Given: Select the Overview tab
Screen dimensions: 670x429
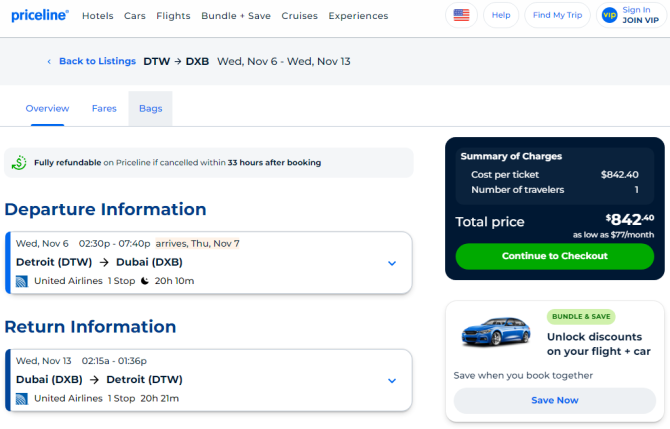Looking at the screenshot, I should click(x=47, y=109).
